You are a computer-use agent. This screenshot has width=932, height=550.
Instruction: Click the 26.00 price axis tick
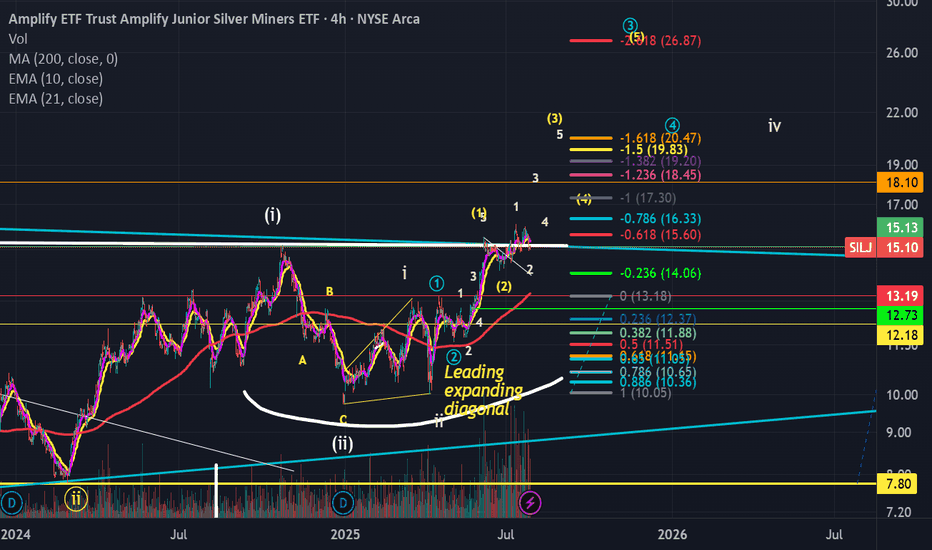[902, 53]
